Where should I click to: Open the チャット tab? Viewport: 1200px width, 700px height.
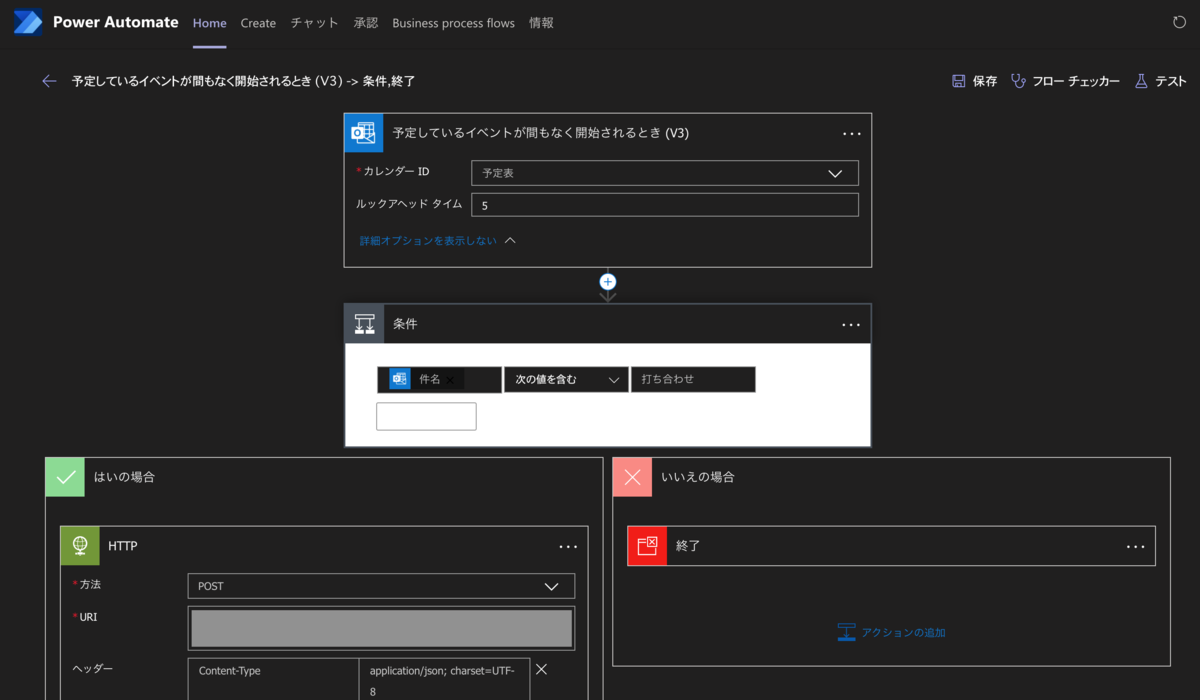(x=314, y=23)
